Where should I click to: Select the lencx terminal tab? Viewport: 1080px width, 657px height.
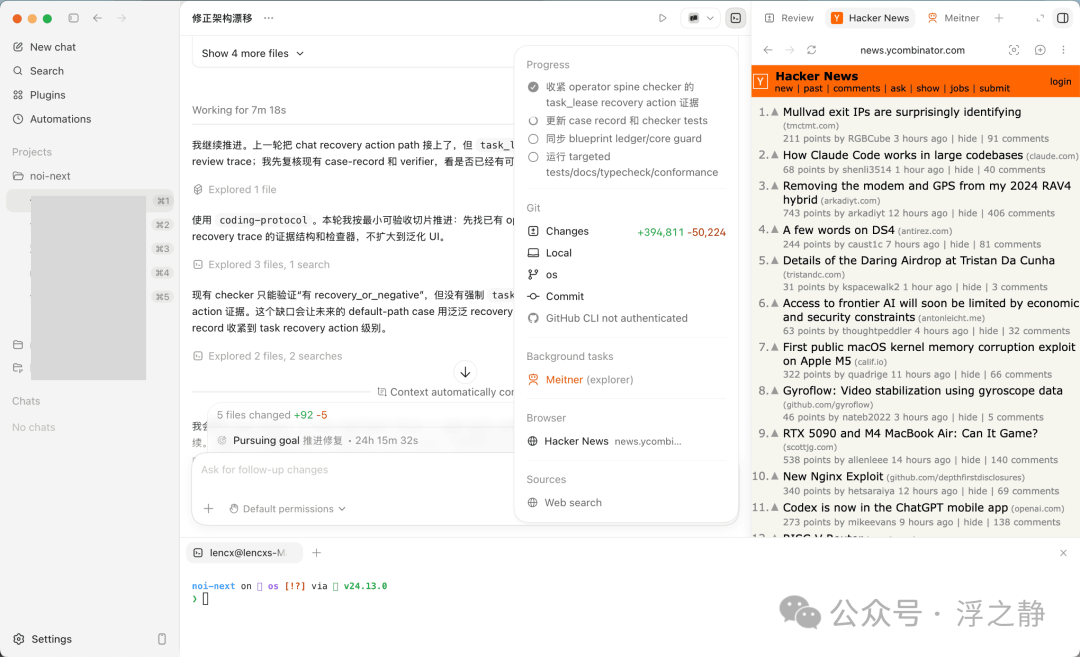coord(245,553)
